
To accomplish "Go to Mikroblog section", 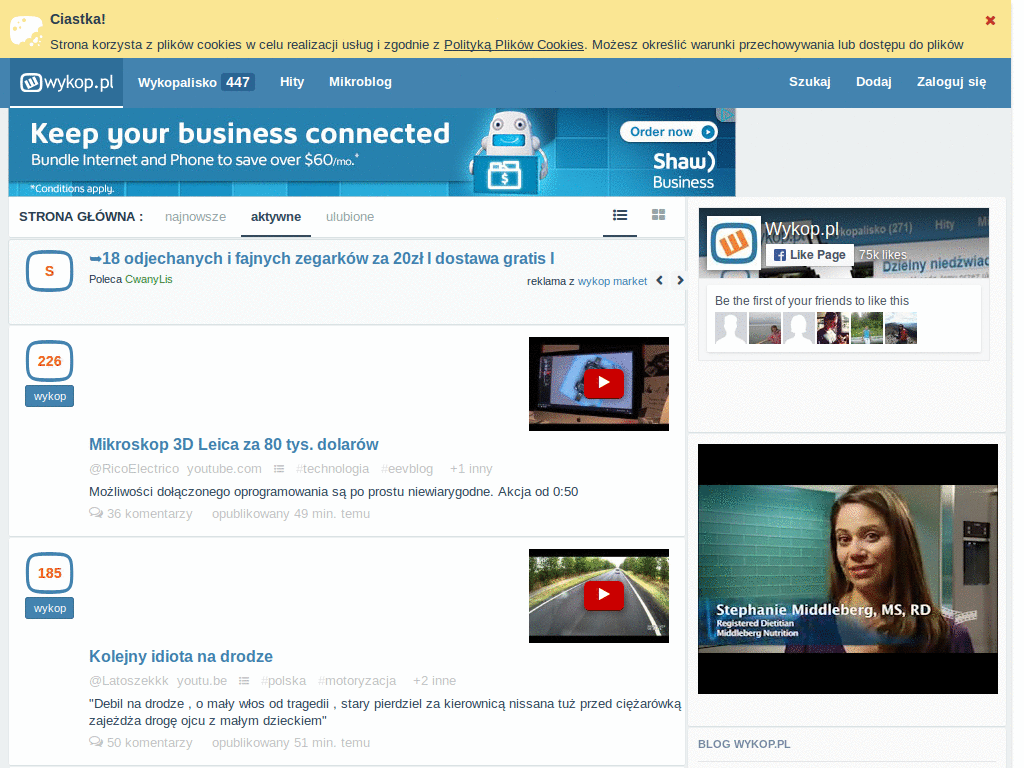I will [x=360, y=82].
